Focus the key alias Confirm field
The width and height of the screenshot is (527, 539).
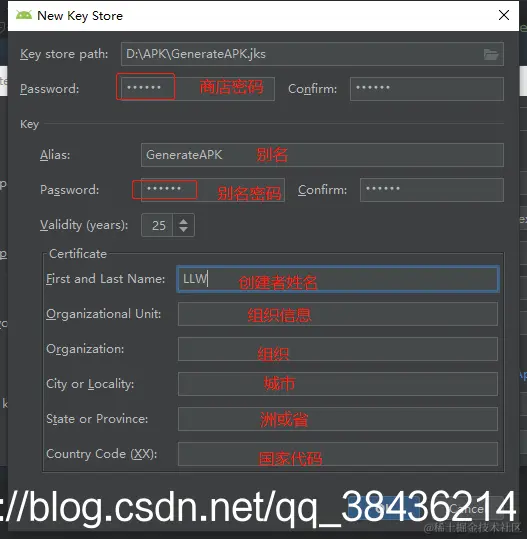(x=432, y=190)
